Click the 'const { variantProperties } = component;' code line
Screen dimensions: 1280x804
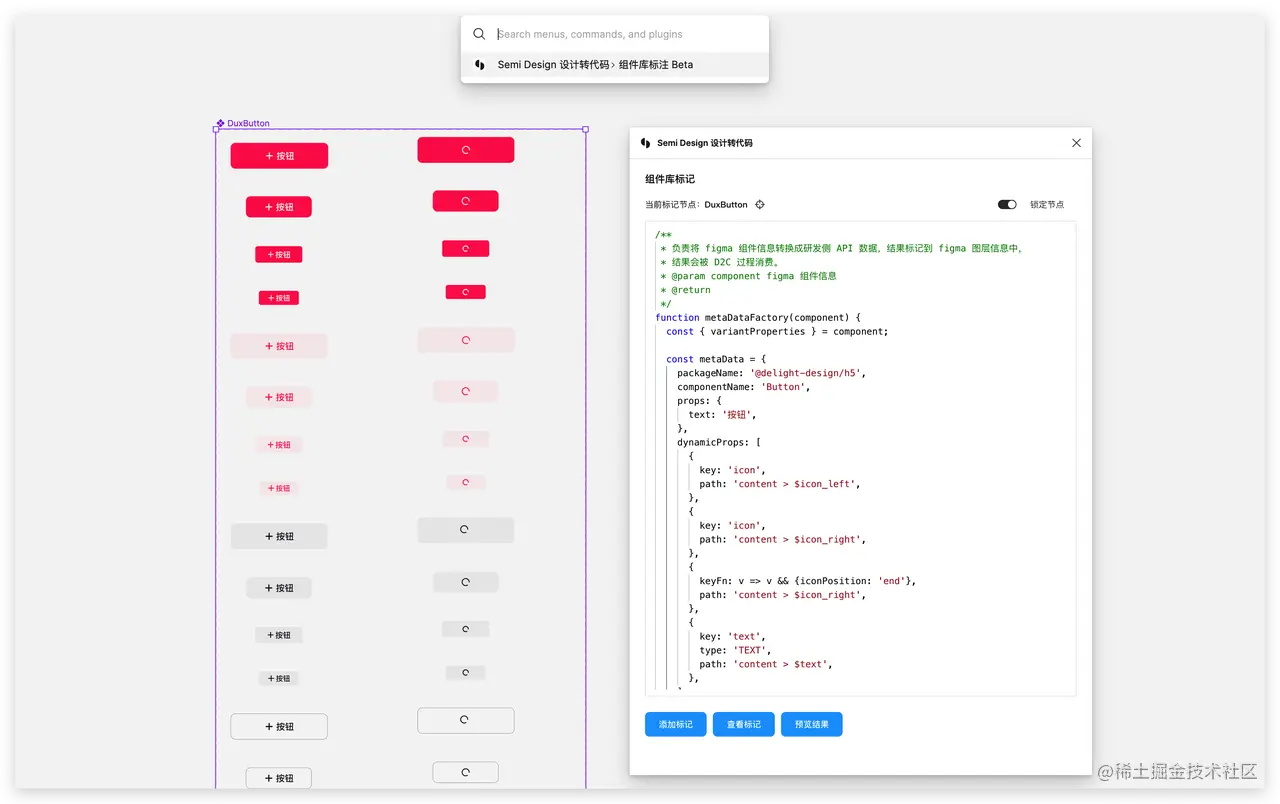click(777, 332)
